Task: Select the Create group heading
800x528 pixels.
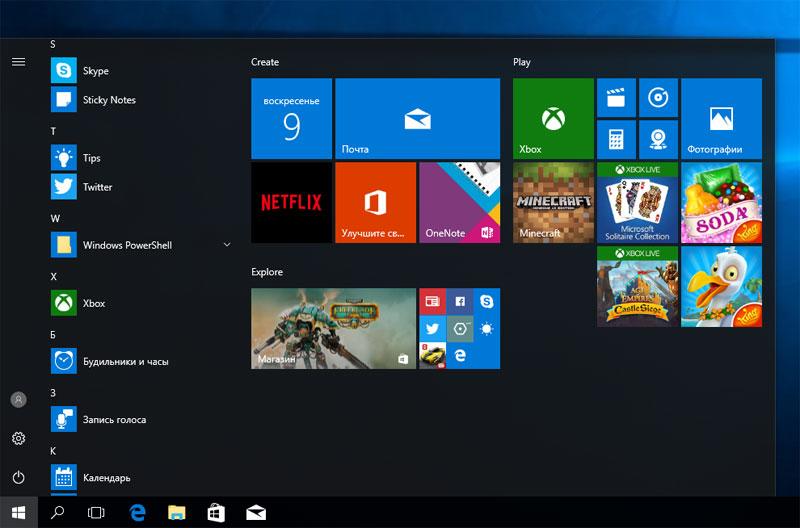Action: 265,62
